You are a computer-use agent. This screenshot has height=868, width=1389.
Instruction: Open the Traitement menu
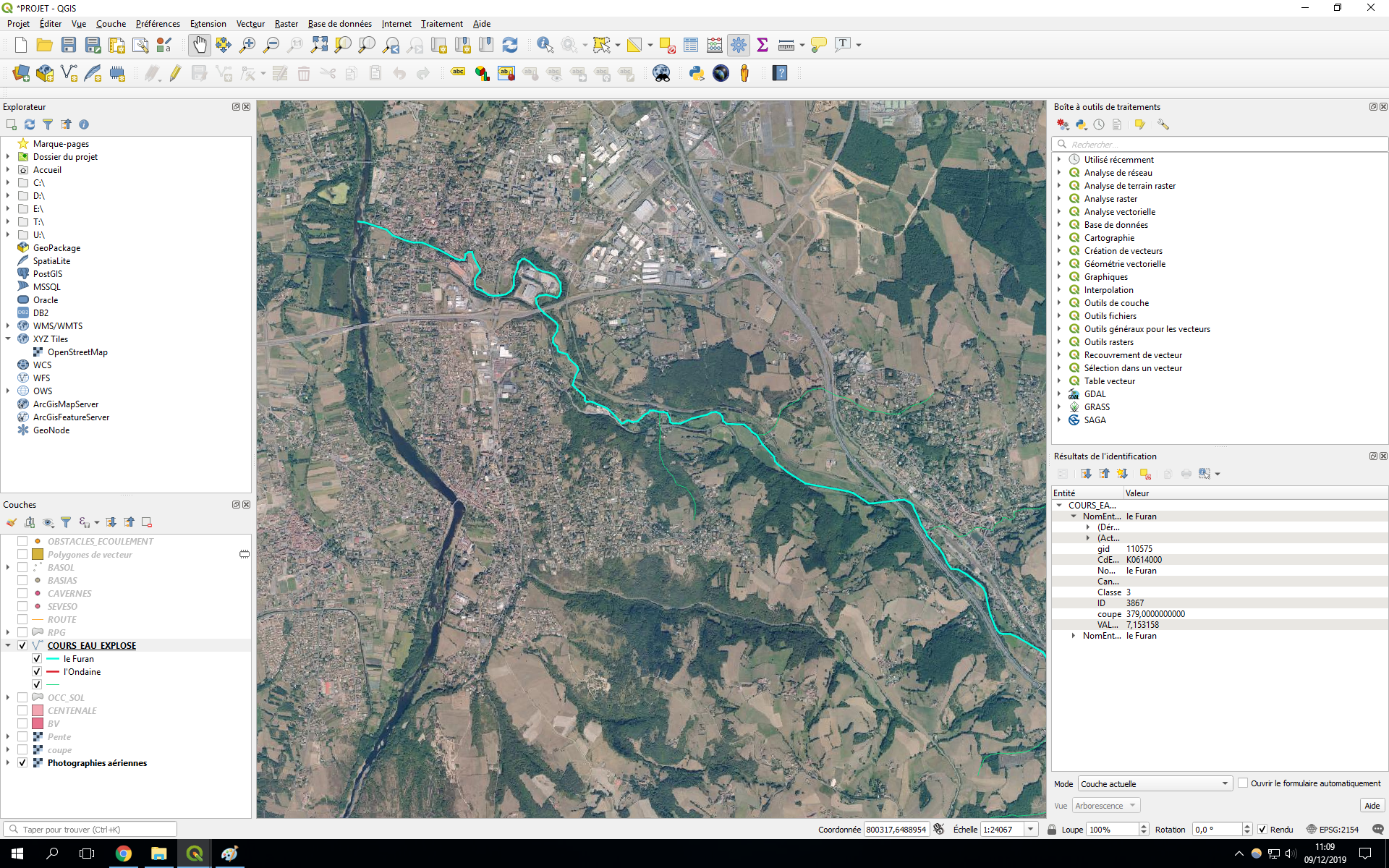coord(441,24)
